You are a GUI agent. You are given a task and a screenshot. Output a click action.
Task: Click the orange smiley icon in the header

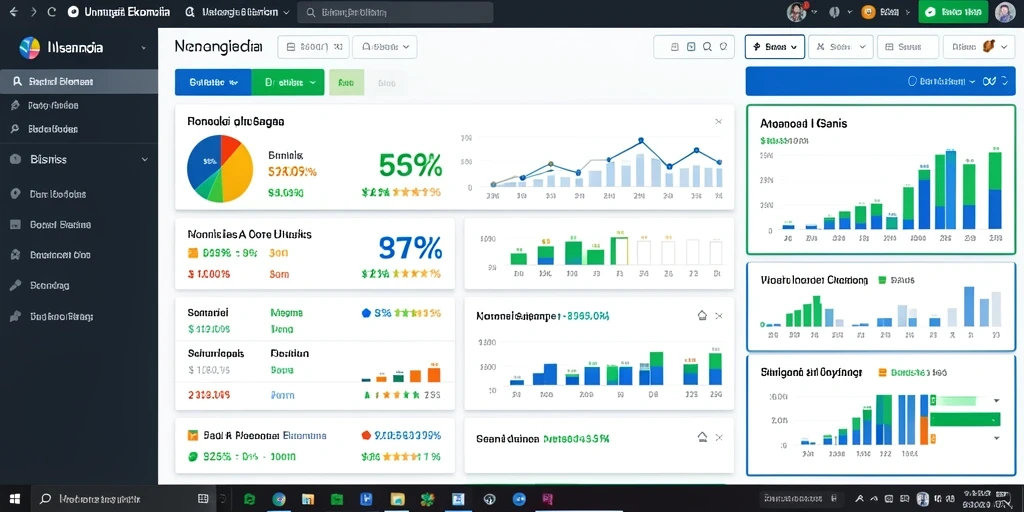click(x=868, y=12)
